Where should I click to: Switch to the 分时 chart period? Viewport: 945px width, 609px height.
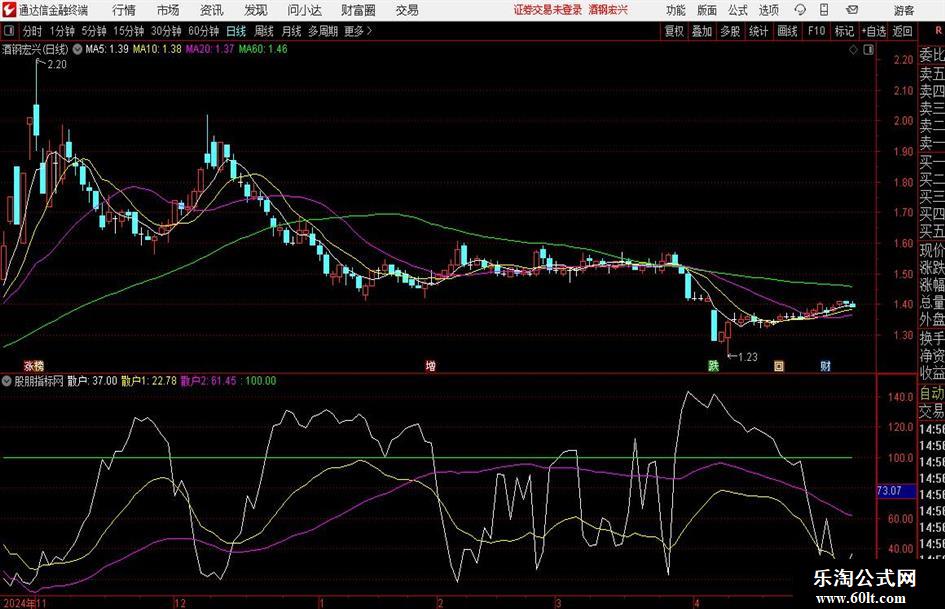33,31
